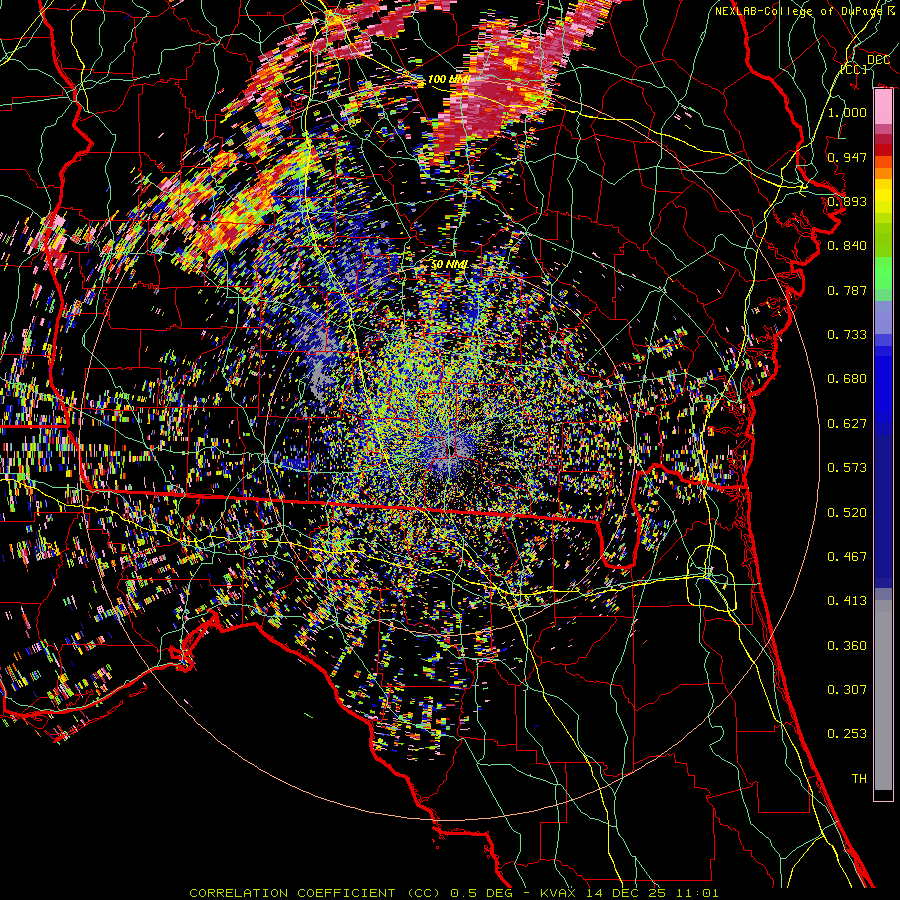Screen dimensions: 900x900
Task: Select the 0.520 legend value
Action: (x=847, y=513)
